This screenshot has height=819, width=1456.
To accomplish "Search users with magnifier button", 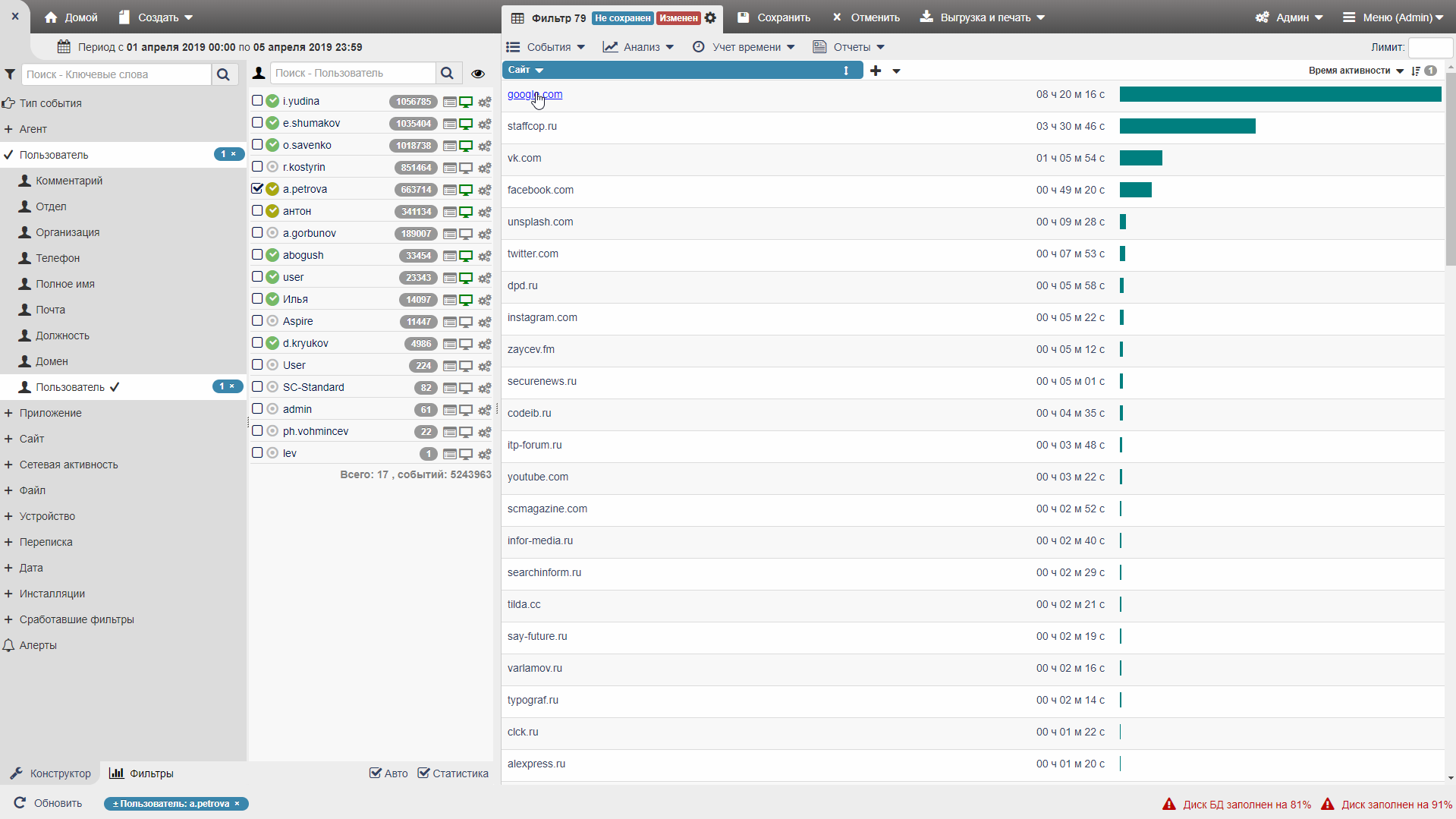I will [x=447, y=73].
